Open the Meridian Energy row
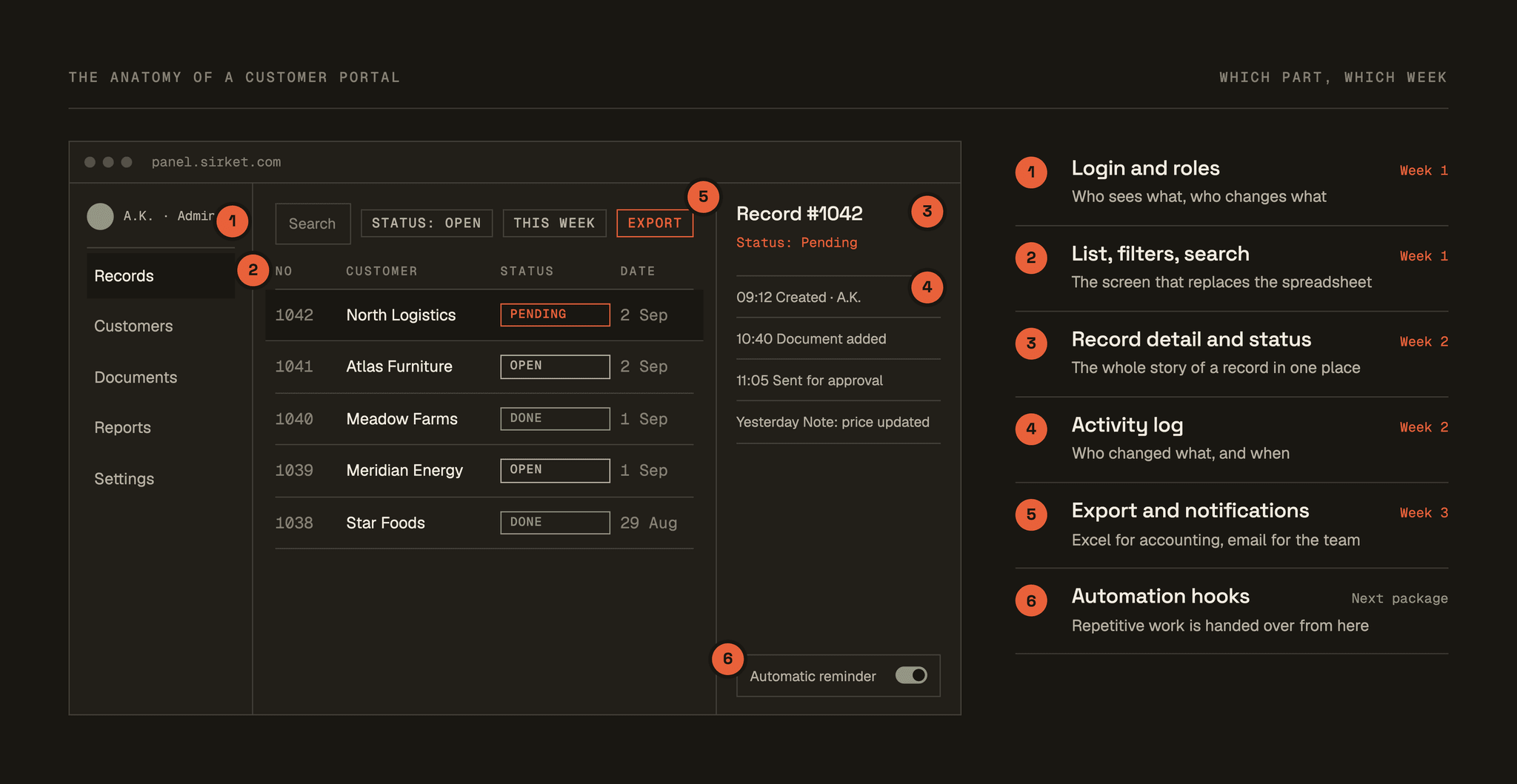This screenshot has width=1517, height=784. 484,470
